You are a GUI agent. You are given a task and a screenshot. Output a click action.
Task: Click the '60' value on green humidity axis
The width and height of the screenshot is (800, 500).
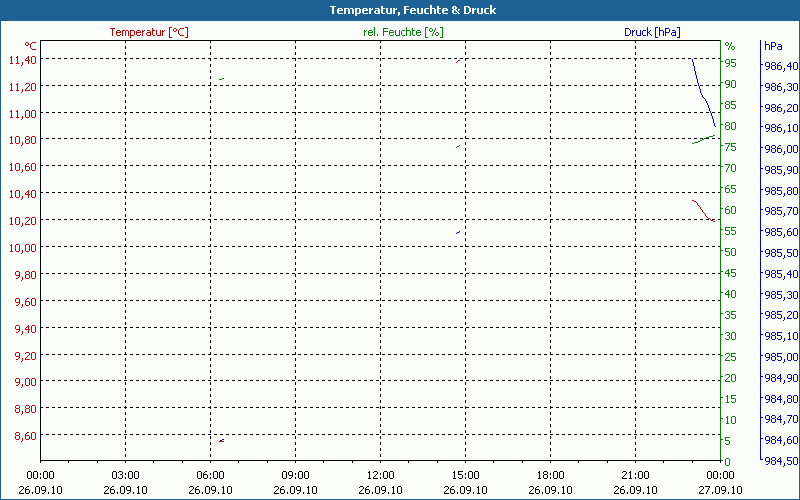(x=731, y=210)
